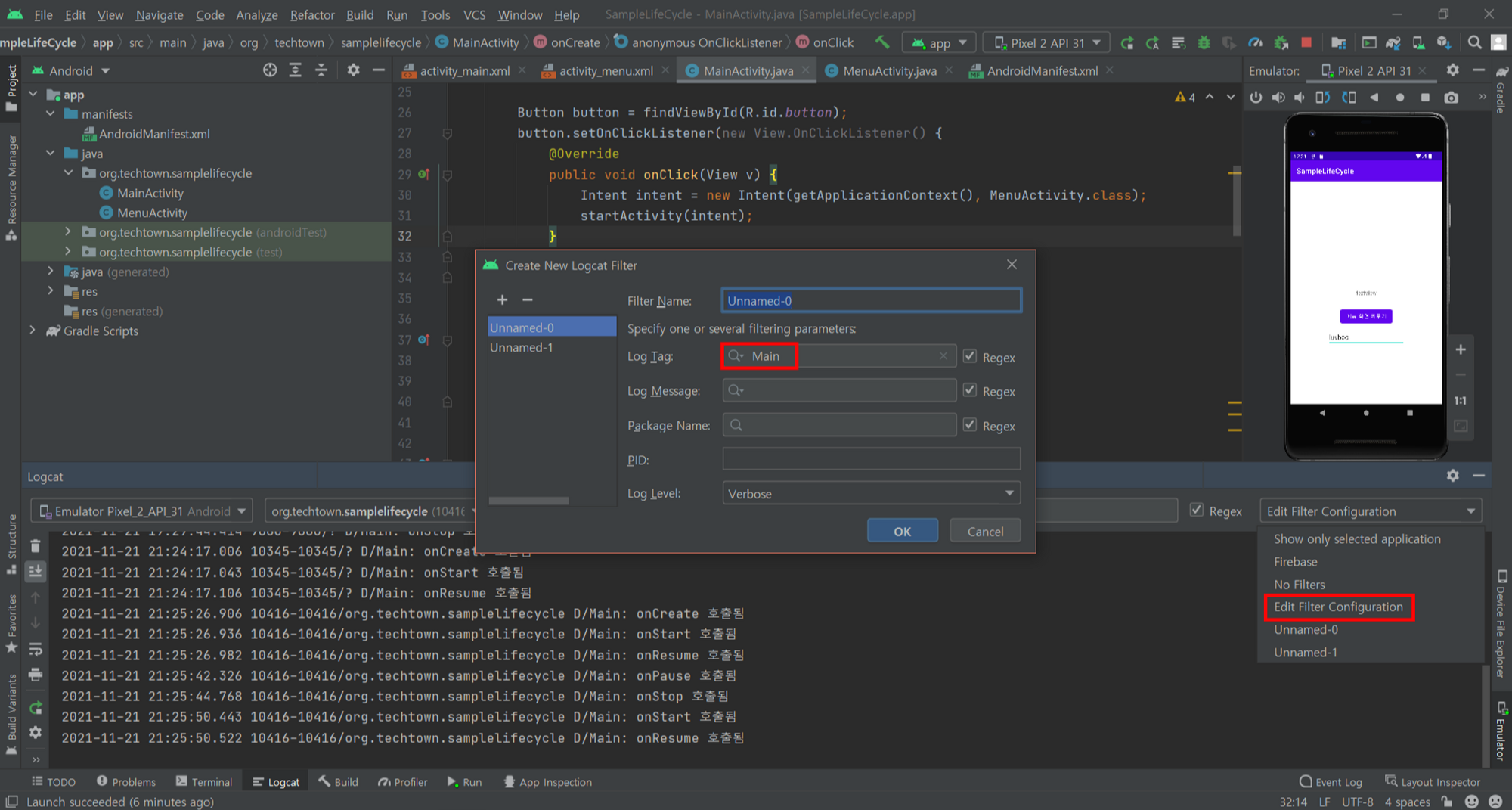This screenshot has height=810, width=1512.
Task: Click the emulator volume down icon
Action: (x=1300, y=97)
